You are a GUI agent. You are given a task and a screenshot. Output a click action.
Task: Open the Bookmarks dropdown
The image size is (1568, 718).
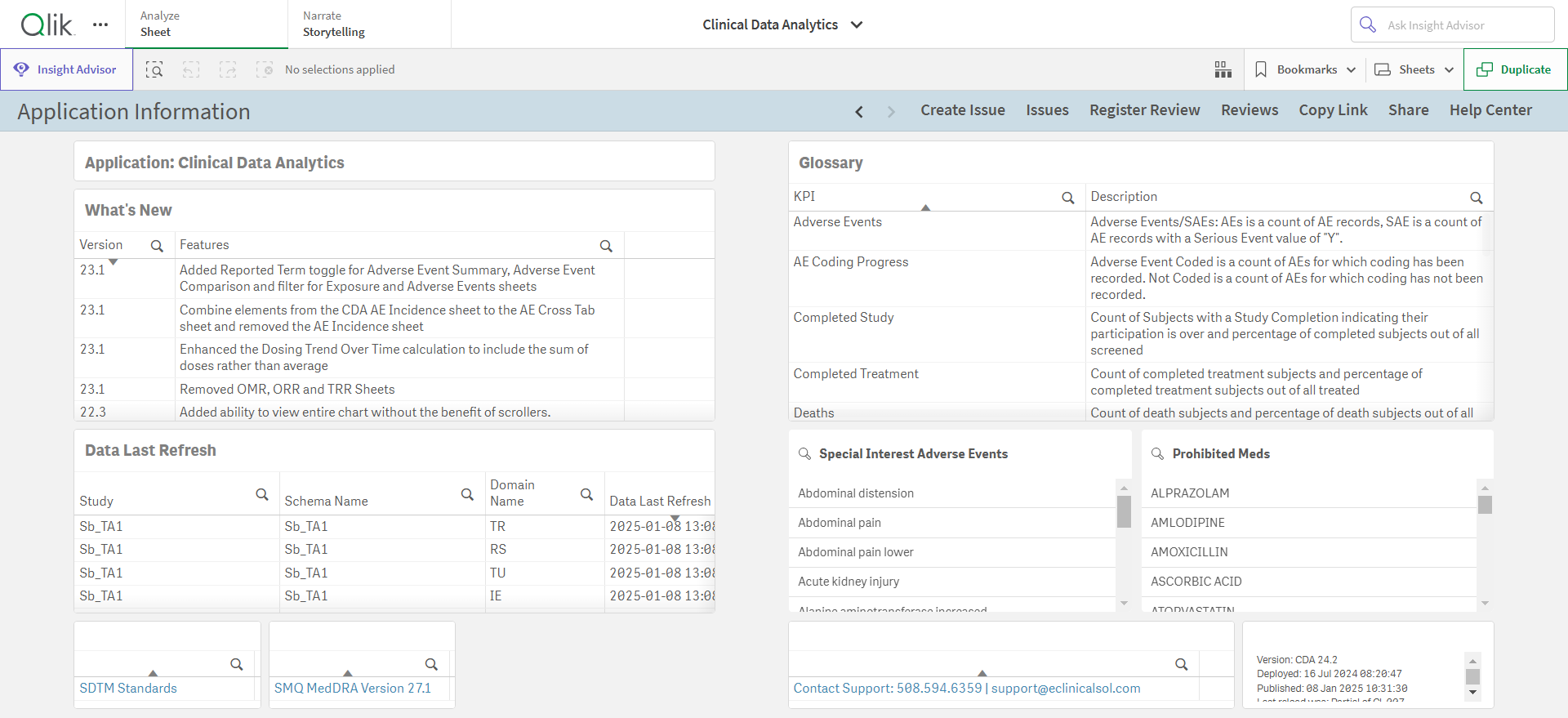click(1305, 69)
